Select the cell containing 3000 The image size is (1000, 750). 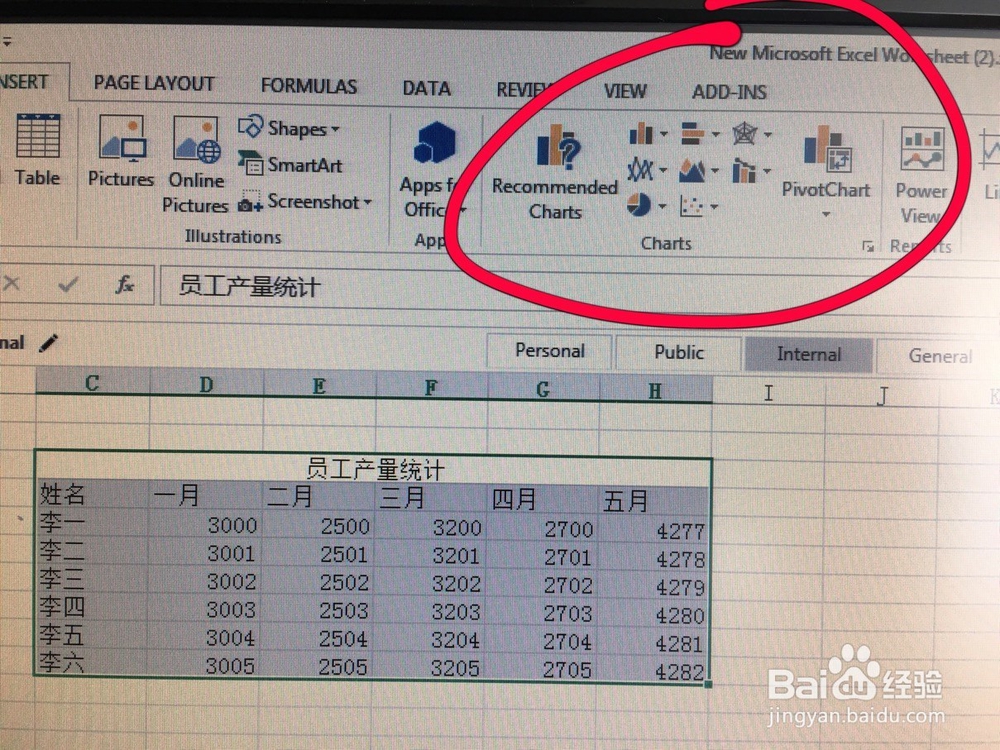click(x=205, y=524)
